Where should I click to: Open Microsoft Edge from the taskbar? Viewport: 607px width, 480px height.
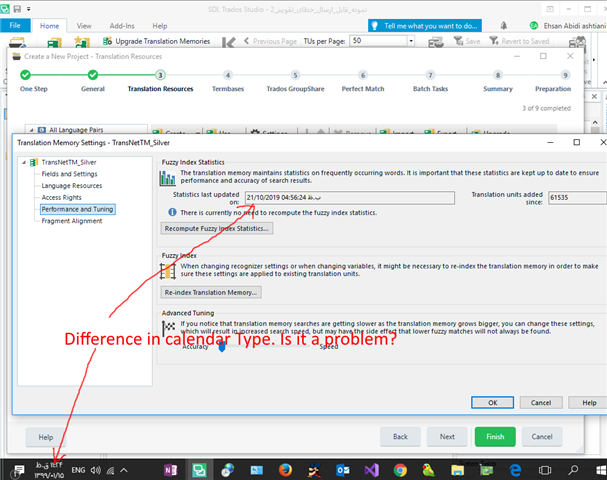pos(515,470)
